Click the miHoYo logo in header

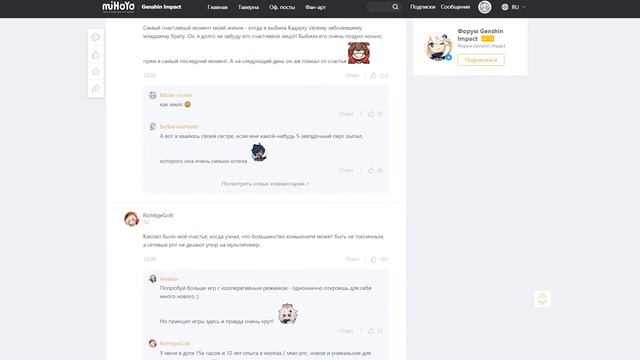118,7
